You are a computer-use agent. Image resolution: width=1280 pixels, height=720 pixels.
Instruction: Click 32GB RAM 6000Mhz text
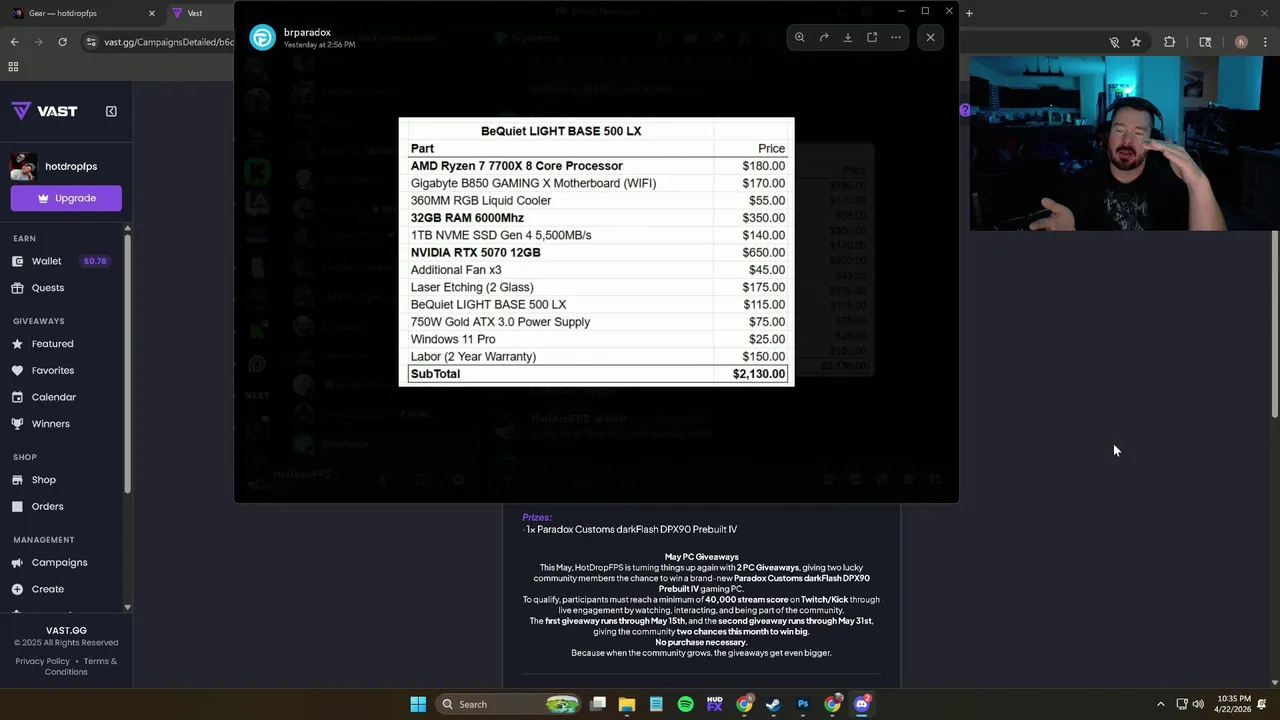pos(467,218)
